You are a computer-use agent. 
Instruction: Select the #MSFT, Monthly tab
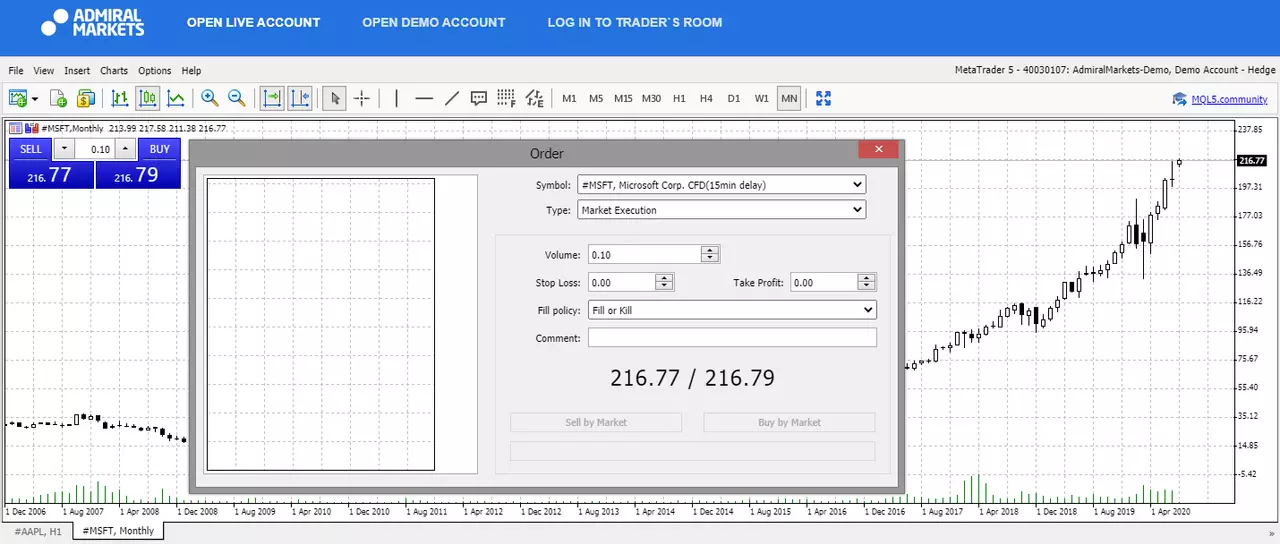point(118,531)
